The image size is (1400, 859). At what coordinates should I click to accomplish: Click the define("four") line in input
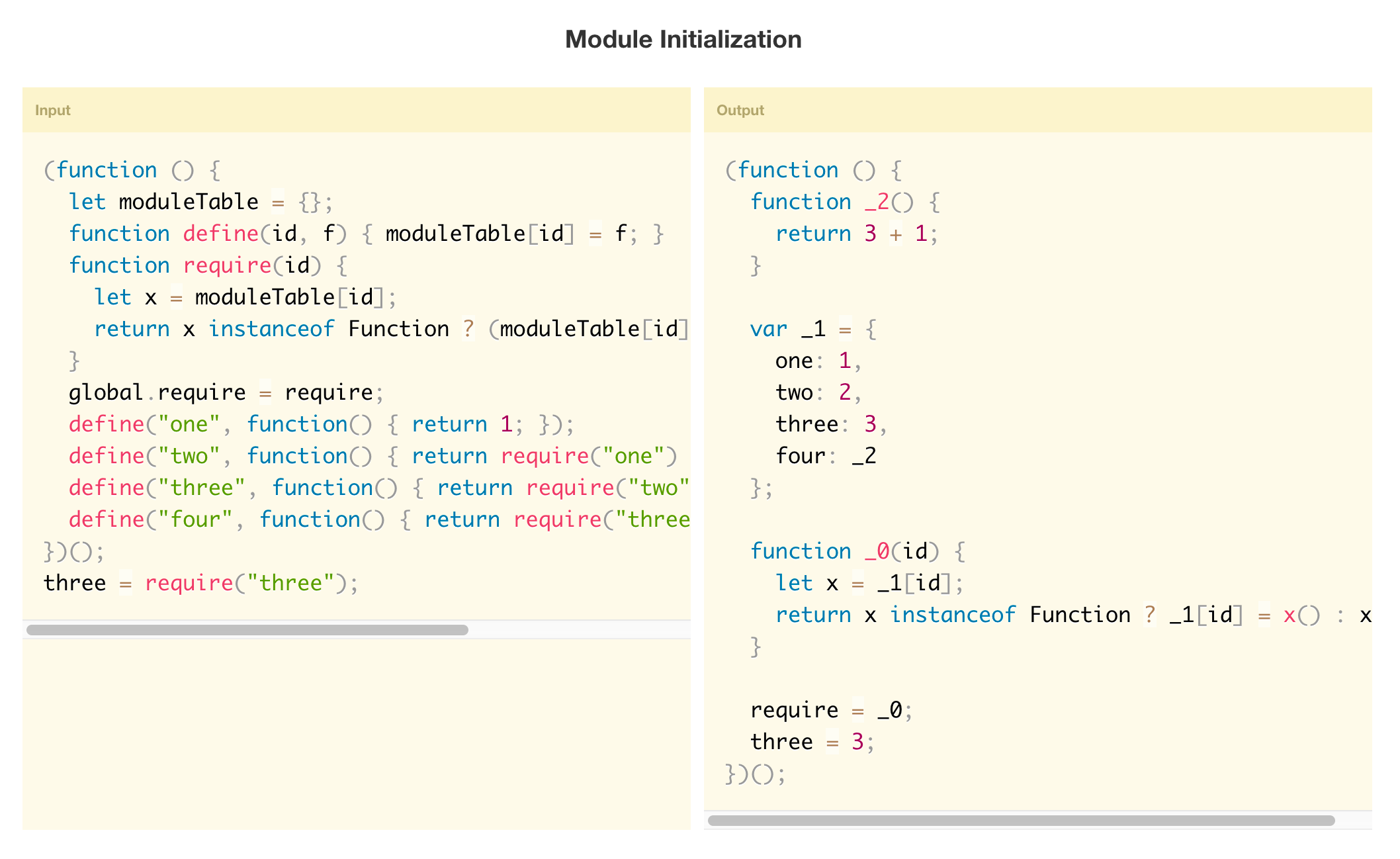378,520
